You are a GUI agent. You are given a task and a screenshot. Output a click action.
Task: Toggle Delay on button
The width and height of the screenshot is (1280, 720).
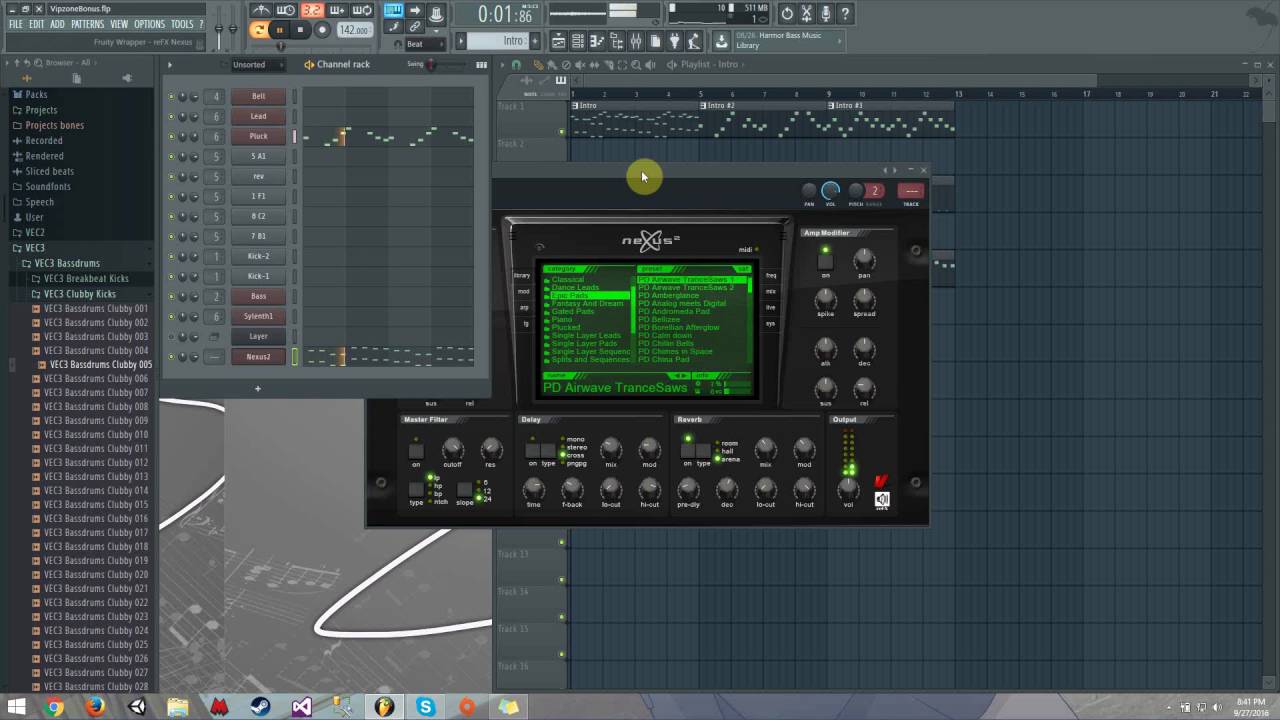[x=532, y=451]
